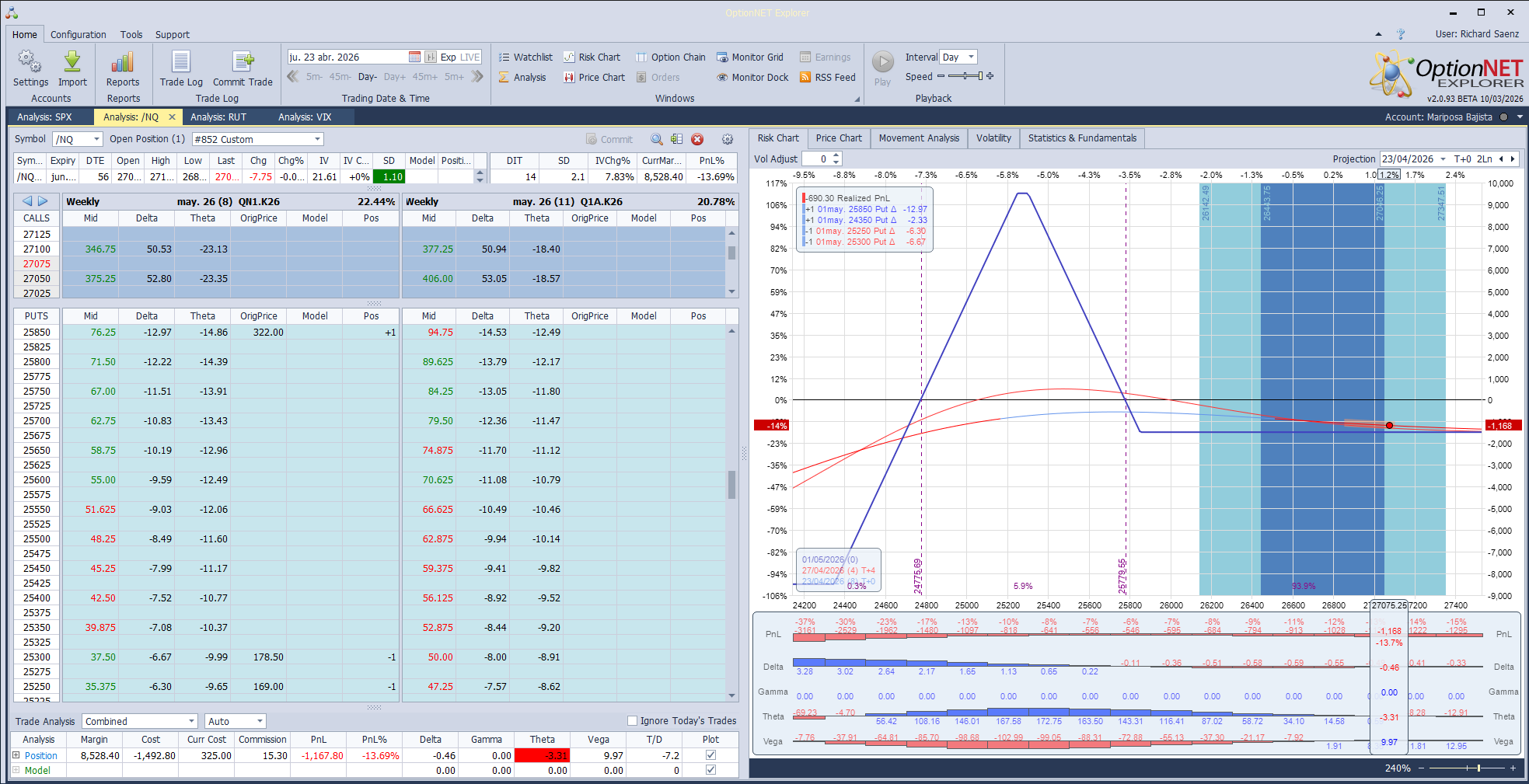The height and width of the screenshot is (784, 1529).
Task: Go to next expiration with right arrow
Action: tap(44, 200)
